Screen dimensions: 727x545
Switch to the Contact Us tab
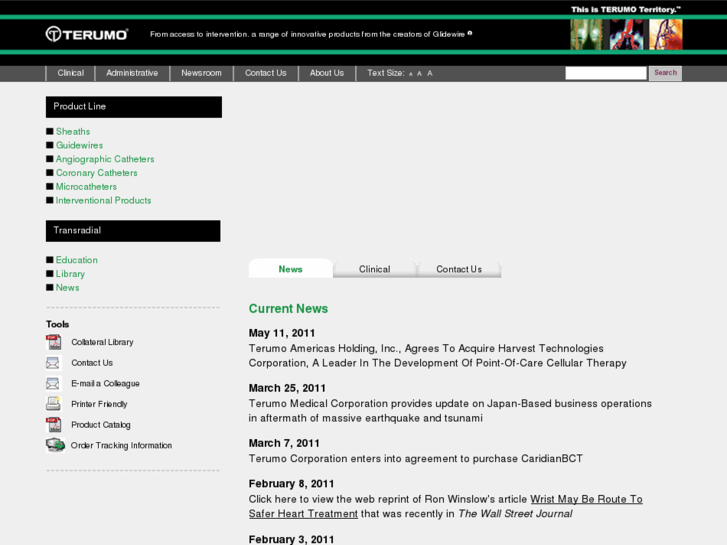point(459,269)
